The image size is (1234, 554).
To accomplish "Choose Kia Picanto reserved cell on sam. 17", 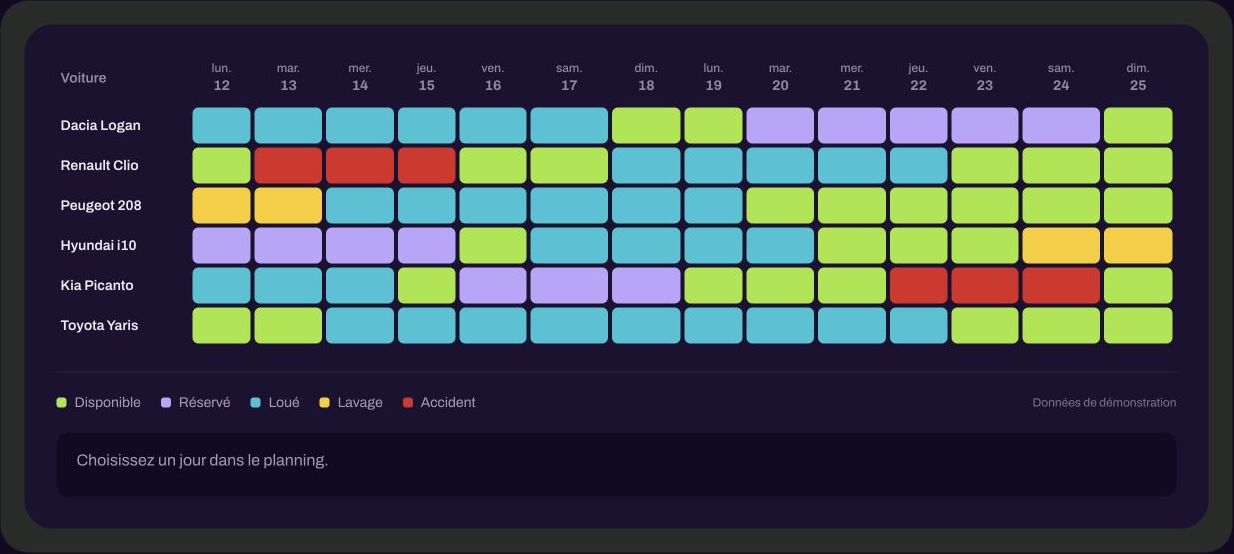I will coord(569,286).
